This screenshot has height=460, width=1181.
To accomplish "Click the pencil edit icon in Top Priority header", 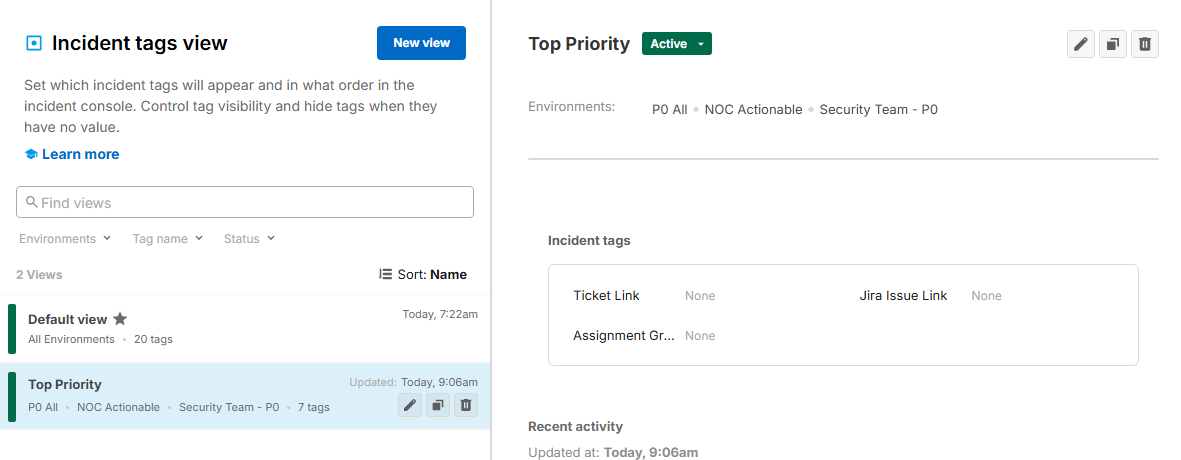I will (1080, 44).
